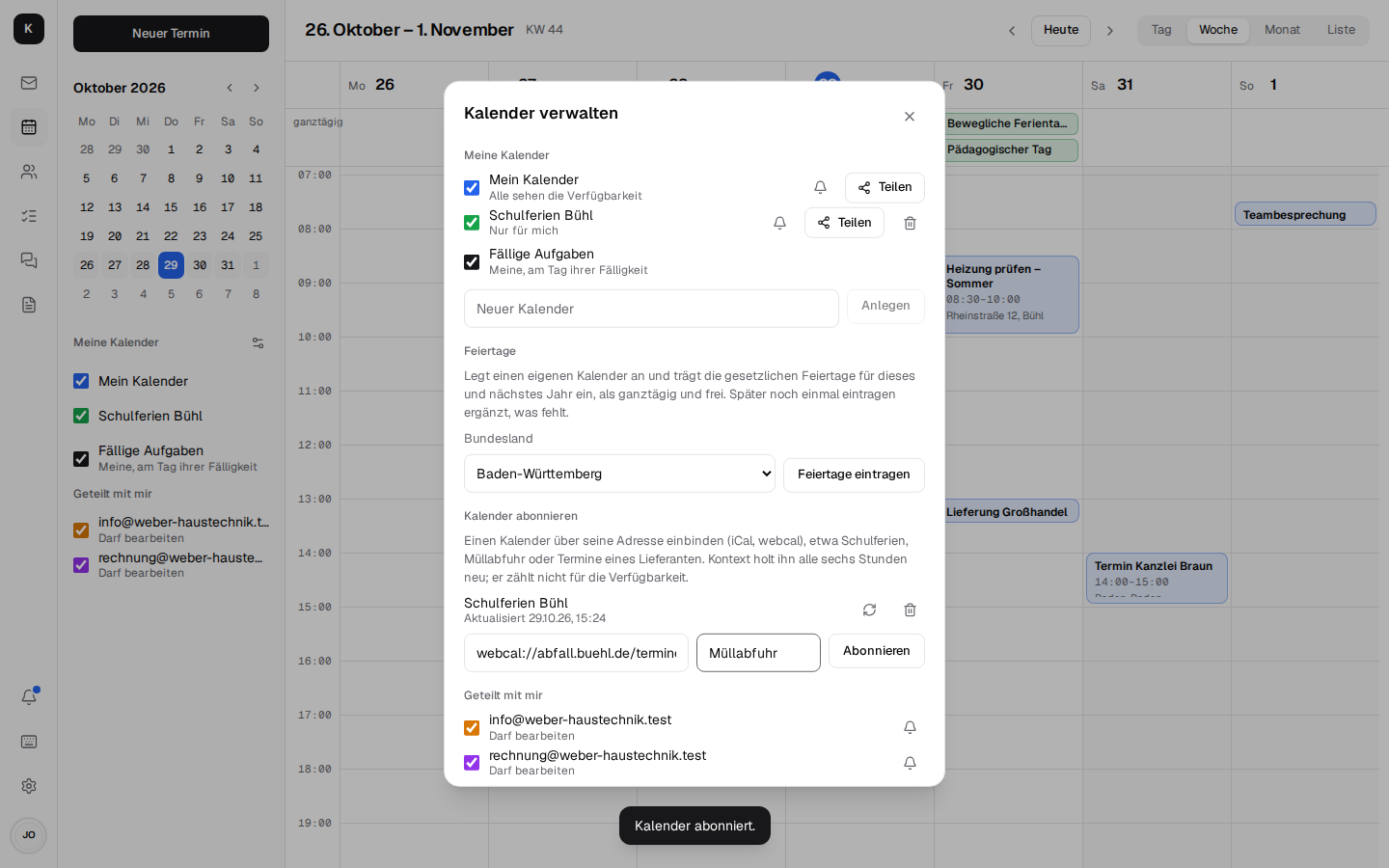
Task: Share Mein Kalender with the Teilen button
Action: tap(885, 187)
